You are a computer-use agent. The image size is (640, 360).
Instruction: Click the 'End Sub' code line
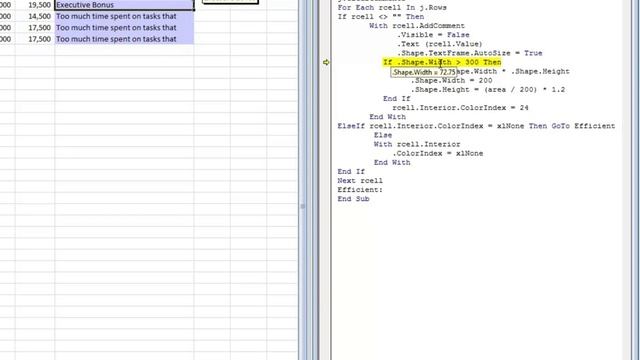353,199
